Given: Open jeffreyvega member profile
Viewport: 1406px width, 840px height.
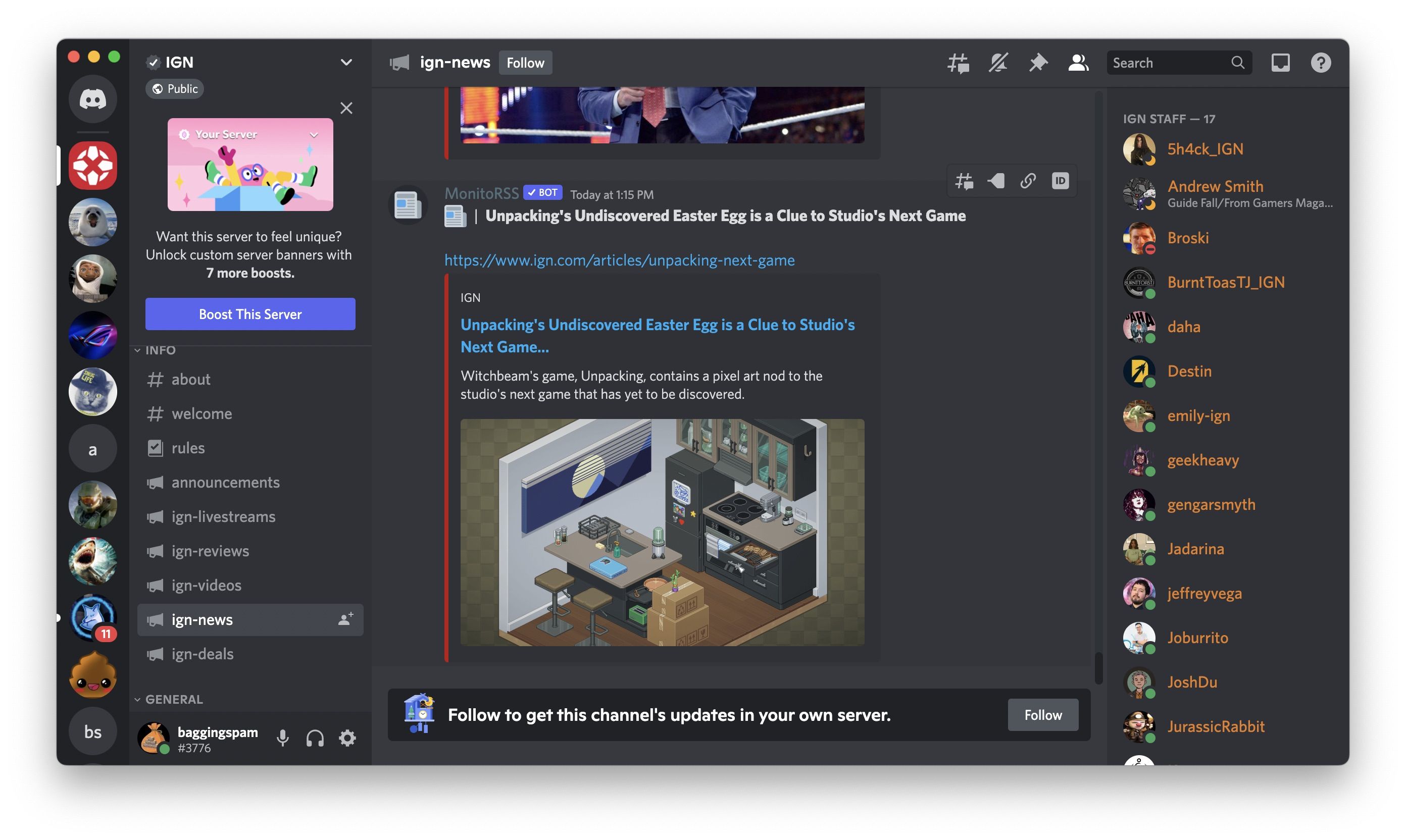Looking at the screenshot, I should pos(1228,594).
